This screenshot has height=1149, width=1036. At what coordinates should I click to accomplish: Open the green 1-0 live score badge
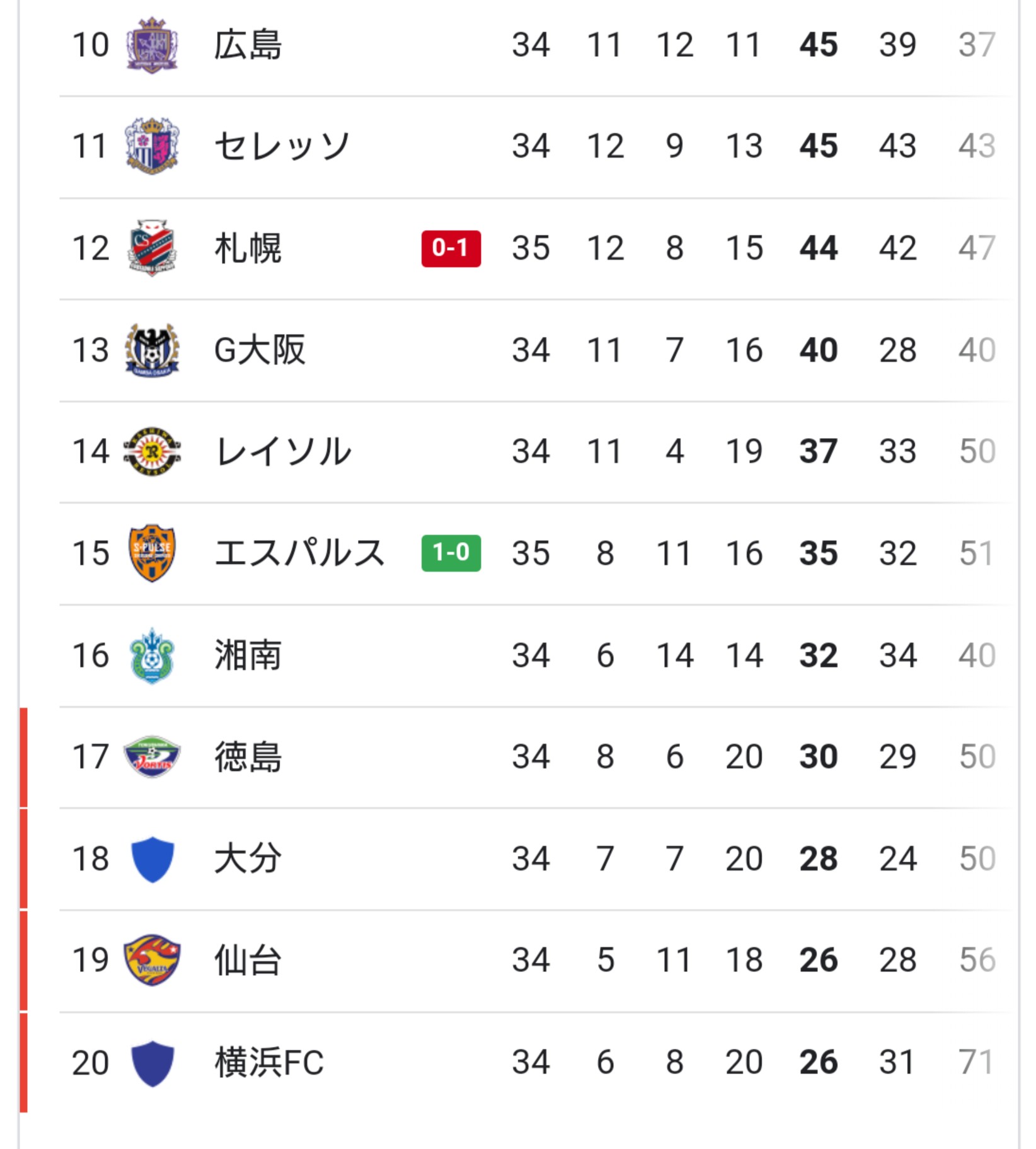tap(451, 553)
